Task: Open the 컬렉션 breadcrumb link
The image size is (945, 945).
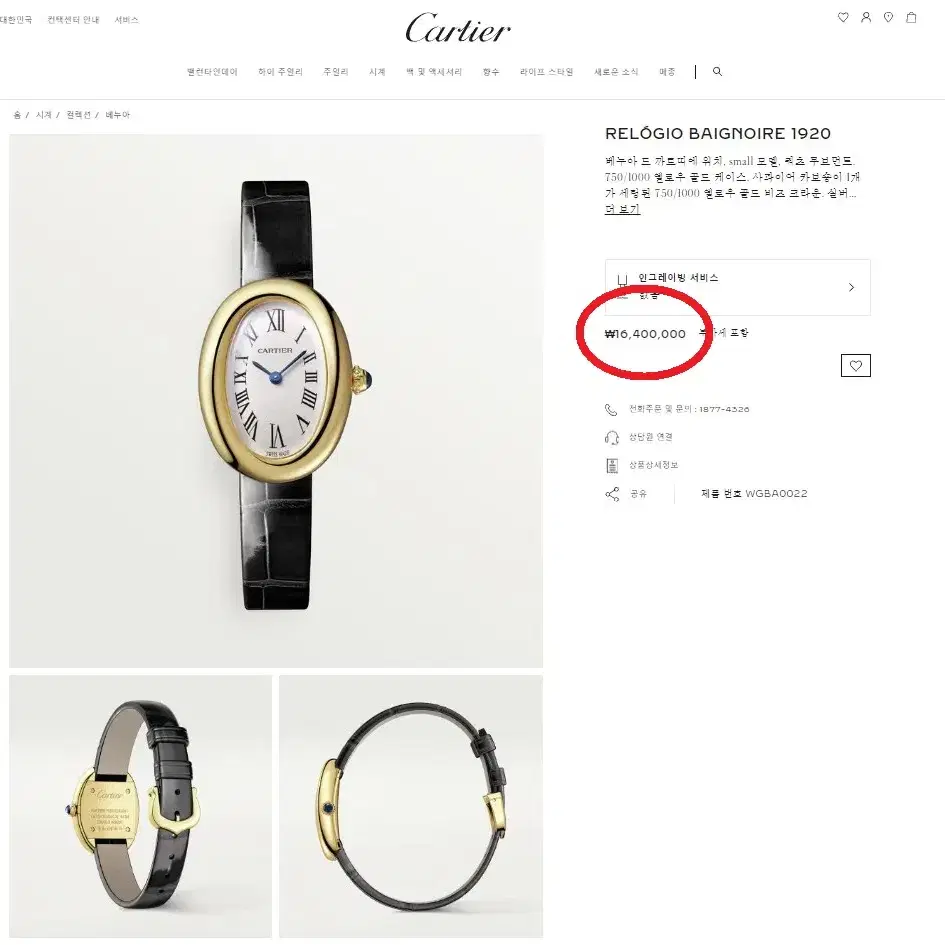Action: pyautogui.click(x=78, y=115)
